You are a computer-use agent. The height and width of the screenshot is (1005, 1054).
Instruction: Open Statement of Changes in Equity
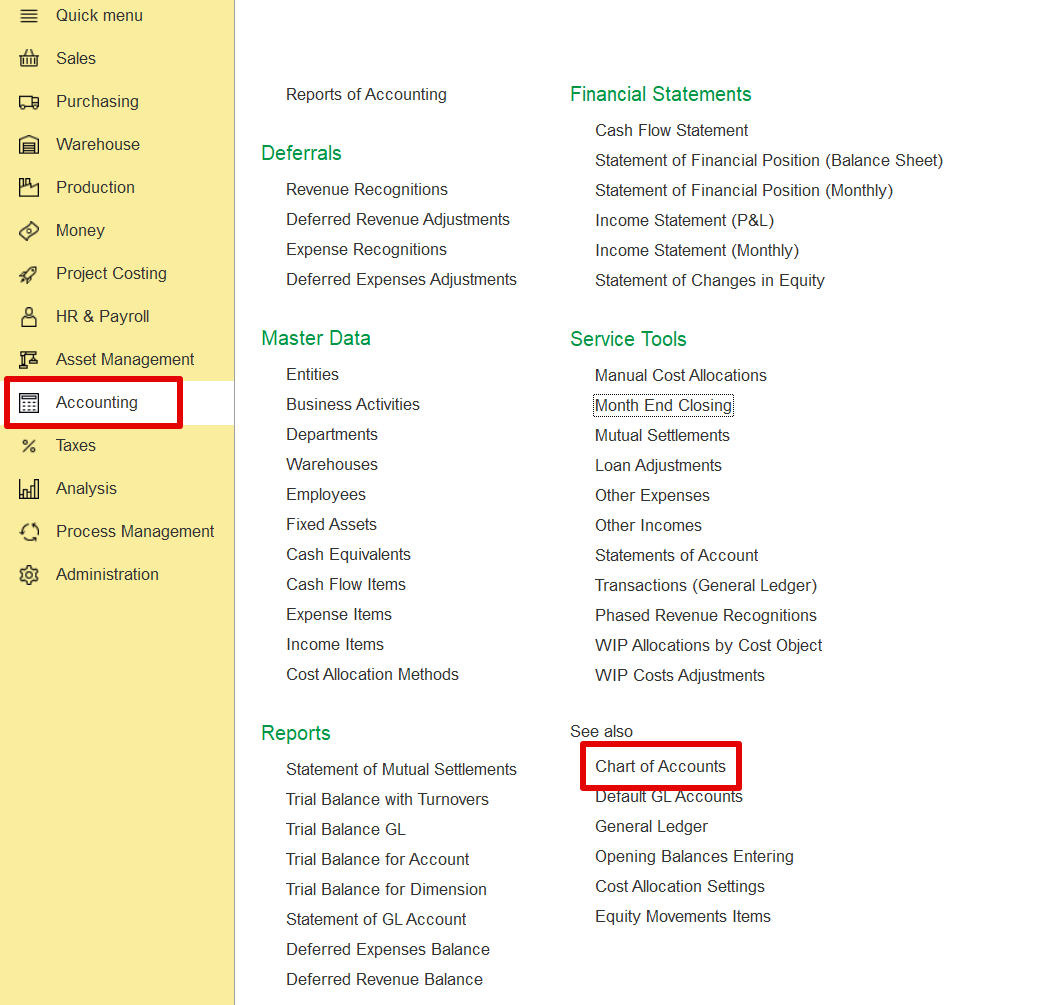click(x=710, y=281)
